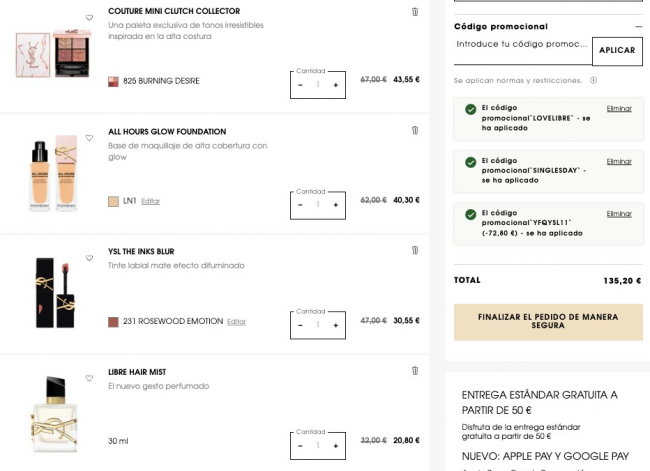The width and height of the screenshot is (650, 471).
Task: Increase quantity of YSL The Inks Blur
Action: (335, 325)
